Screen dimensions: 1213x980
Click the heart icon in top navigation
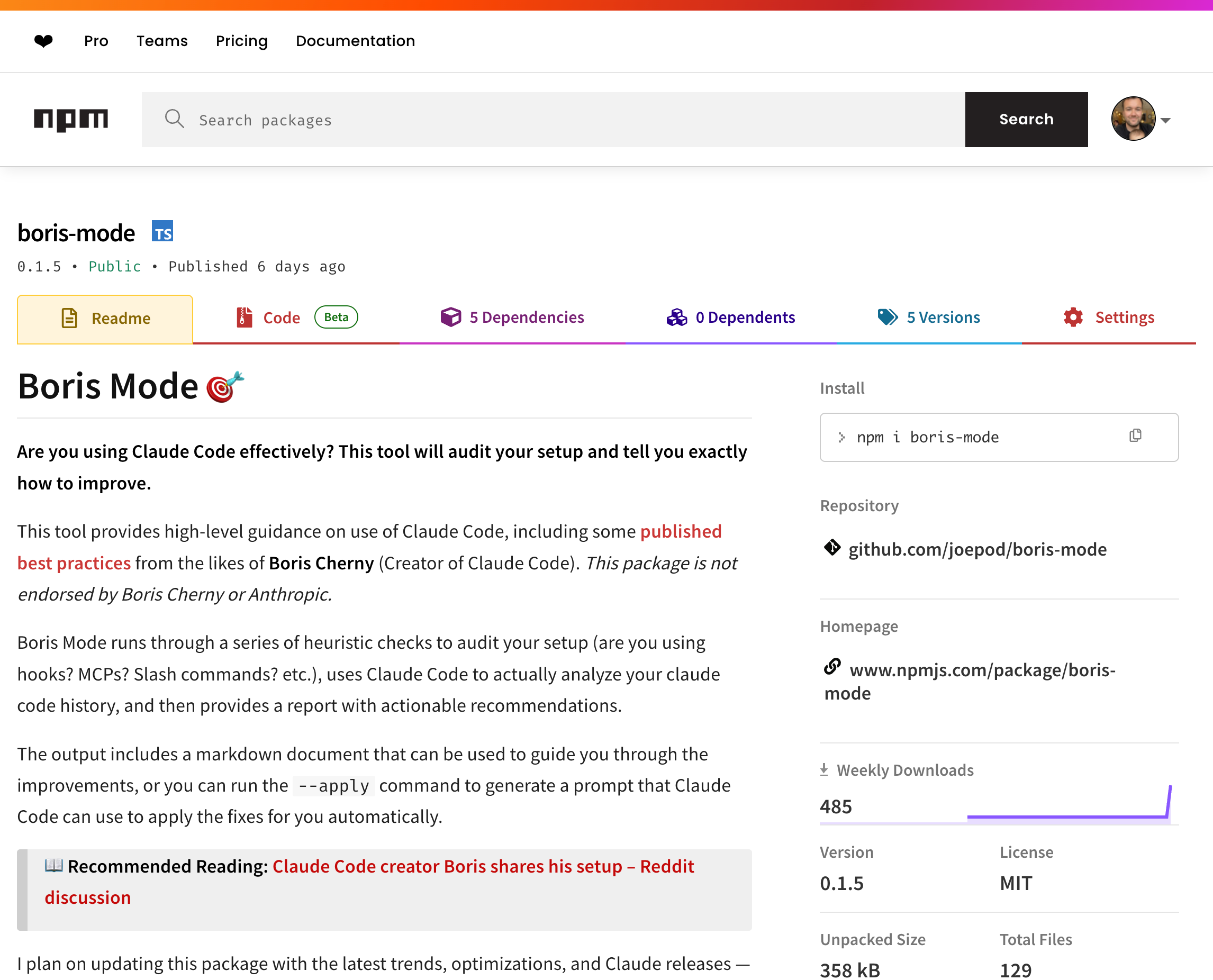point(43,41)
